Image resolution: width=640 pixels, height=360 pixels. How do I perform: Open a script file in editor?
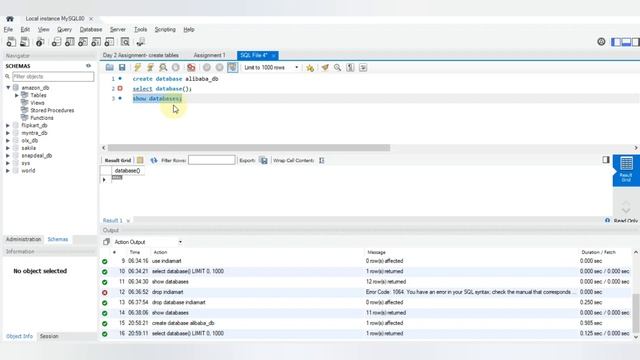tap(109, 67)
